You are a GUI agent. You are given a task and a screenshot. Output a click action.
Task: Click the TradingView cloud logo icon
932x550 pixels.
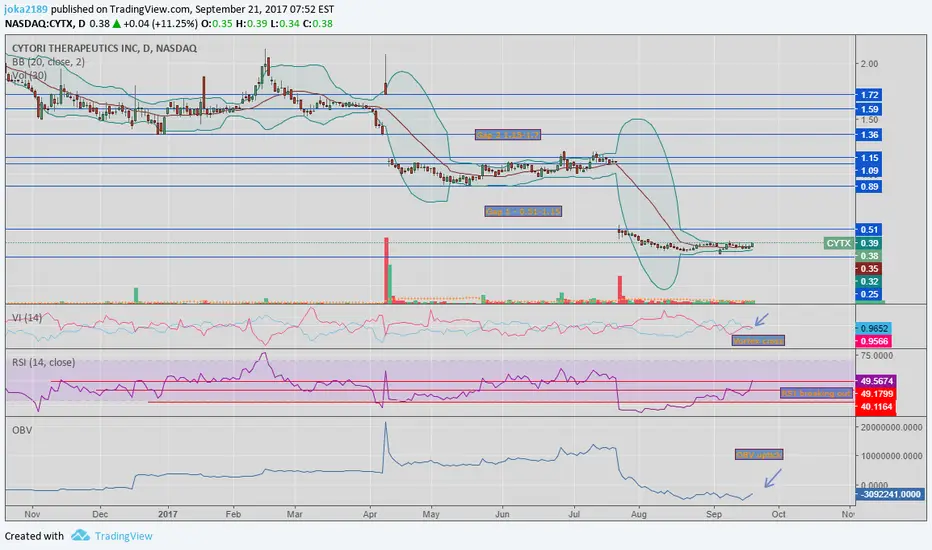coord(80,536)
